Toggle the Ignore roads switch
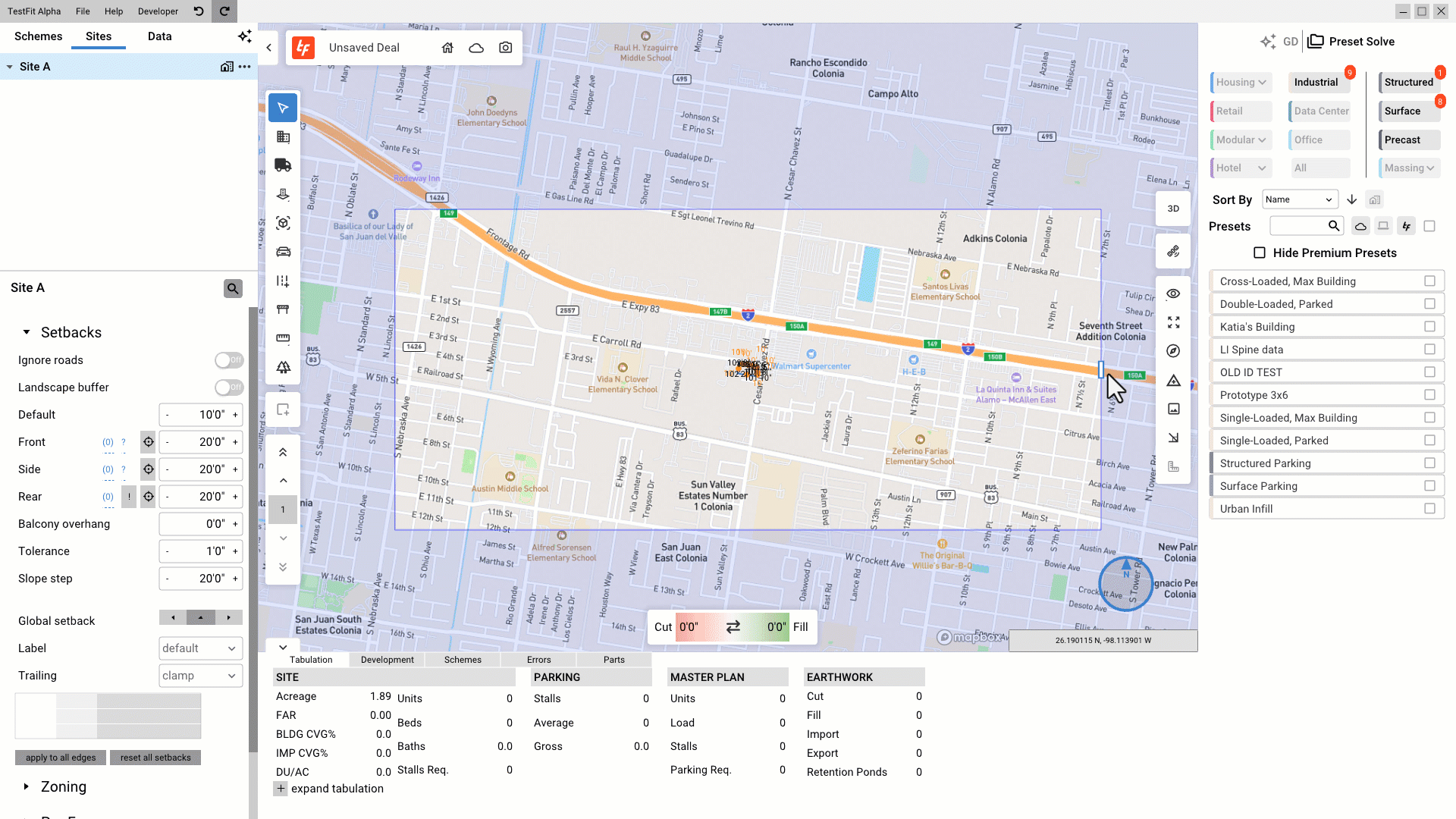1456x819 pixels. coord(228,360)
